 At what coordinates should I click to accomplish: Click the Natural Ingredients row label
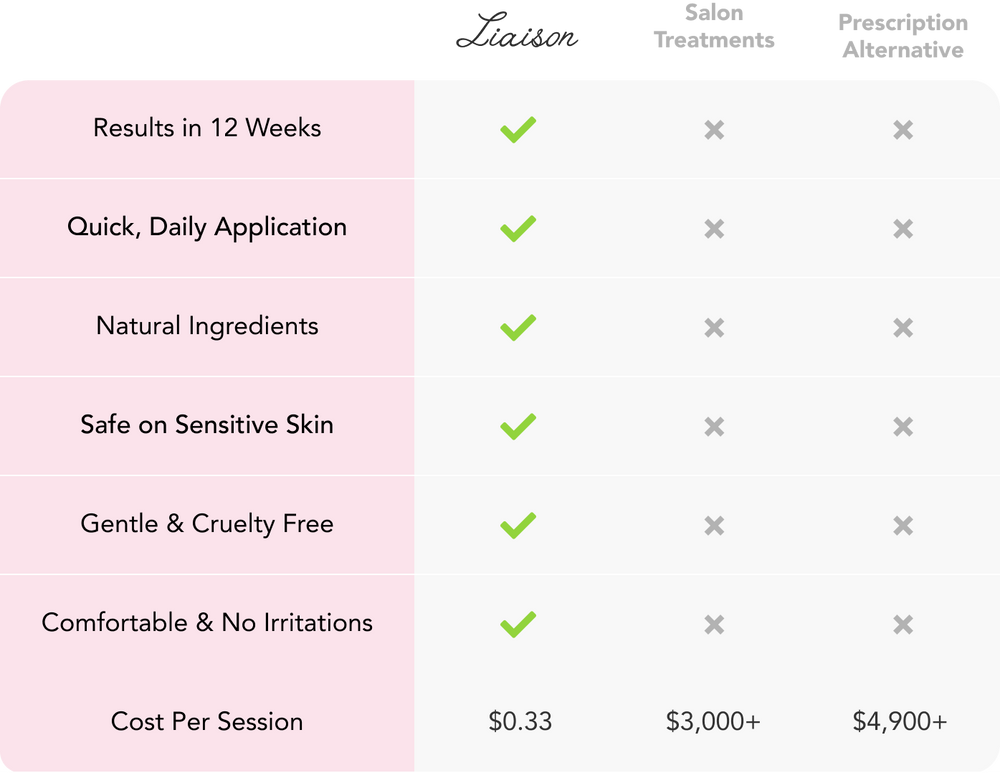pos(207,326)
